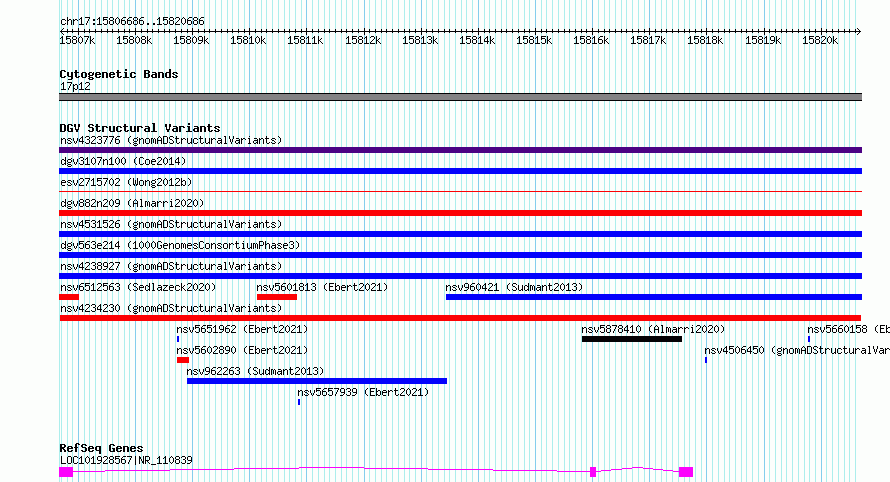The width and height of the screenshot is (890, 482).
Task: Open nsv4506450 gnomAD variant label
Action: 797,350
